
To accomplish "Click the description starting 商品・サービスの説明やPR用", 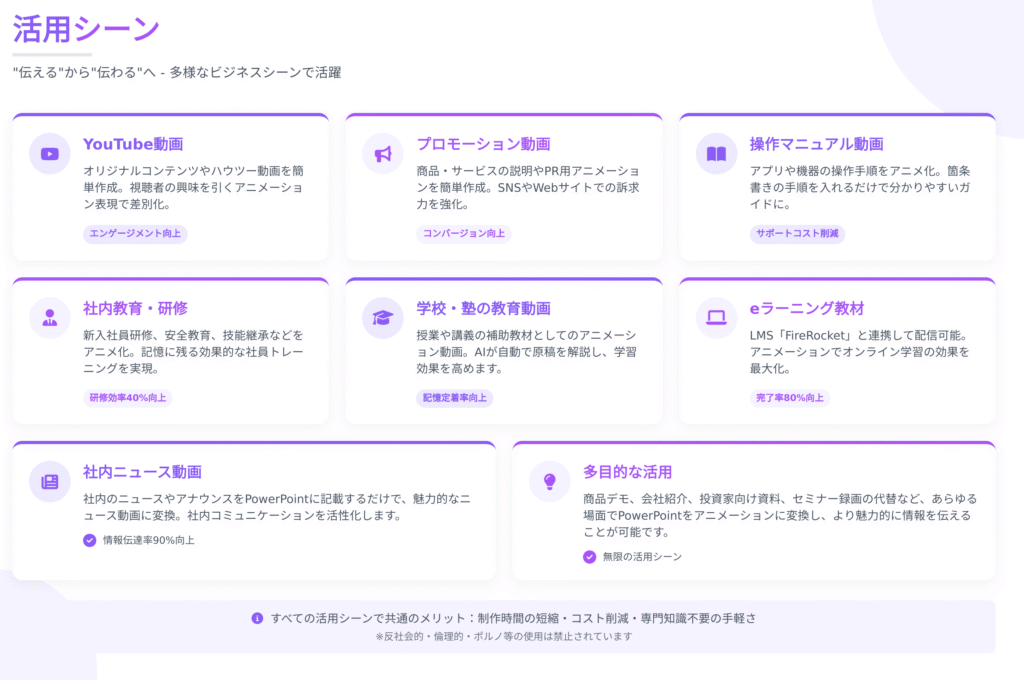I will click(x=528, y=187).
